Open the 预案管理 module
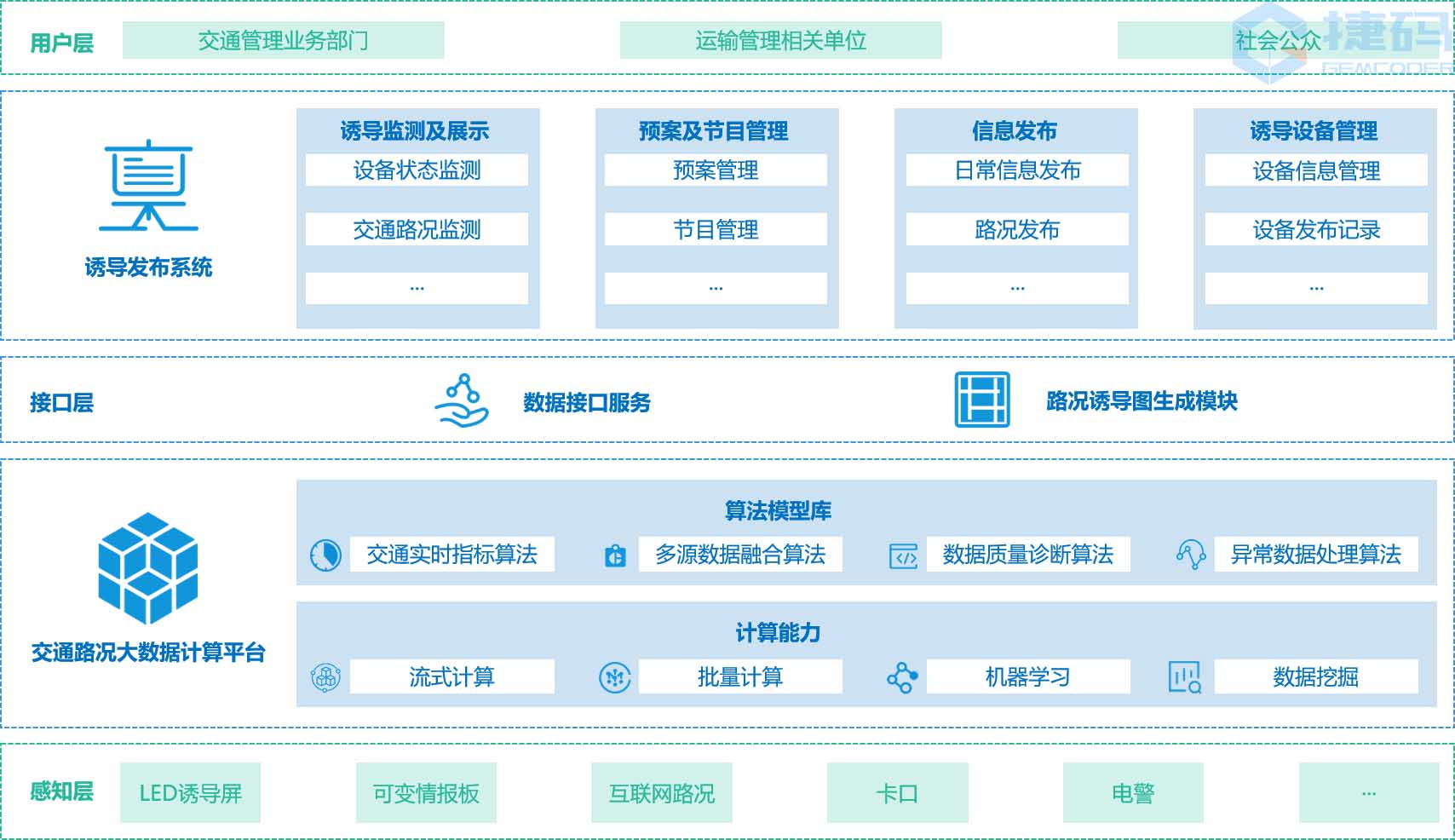1455x840 pixels. (716, 170)
